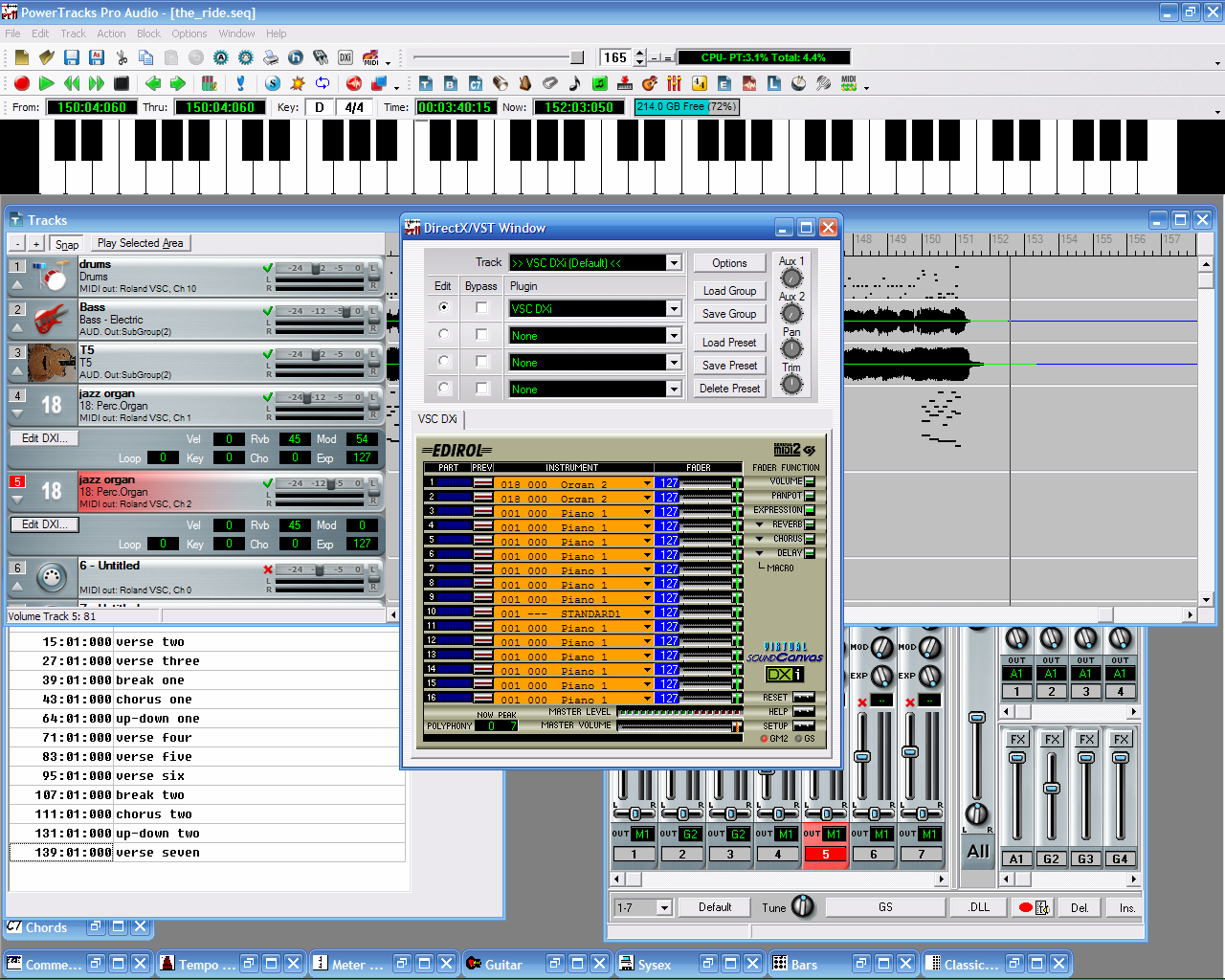
Task: Click the All master fader in mixer
Action: 976,718
